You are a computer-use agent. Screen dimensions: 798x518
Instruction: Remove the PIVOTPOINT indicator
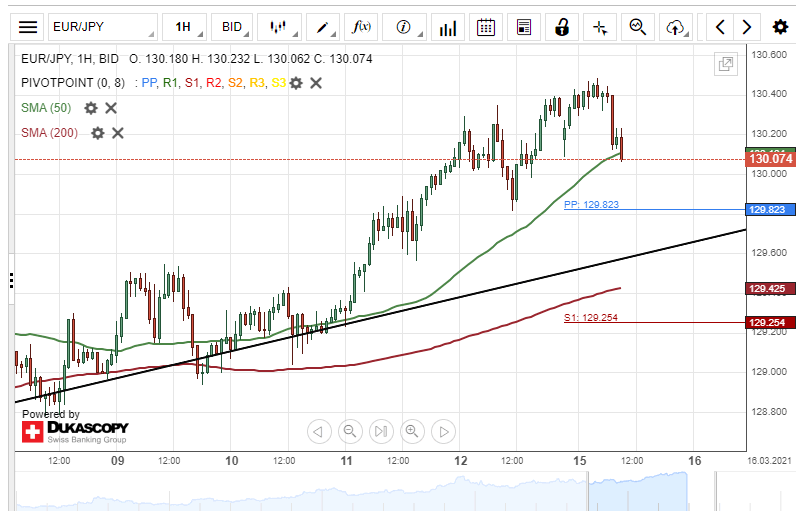pos(315,83)
